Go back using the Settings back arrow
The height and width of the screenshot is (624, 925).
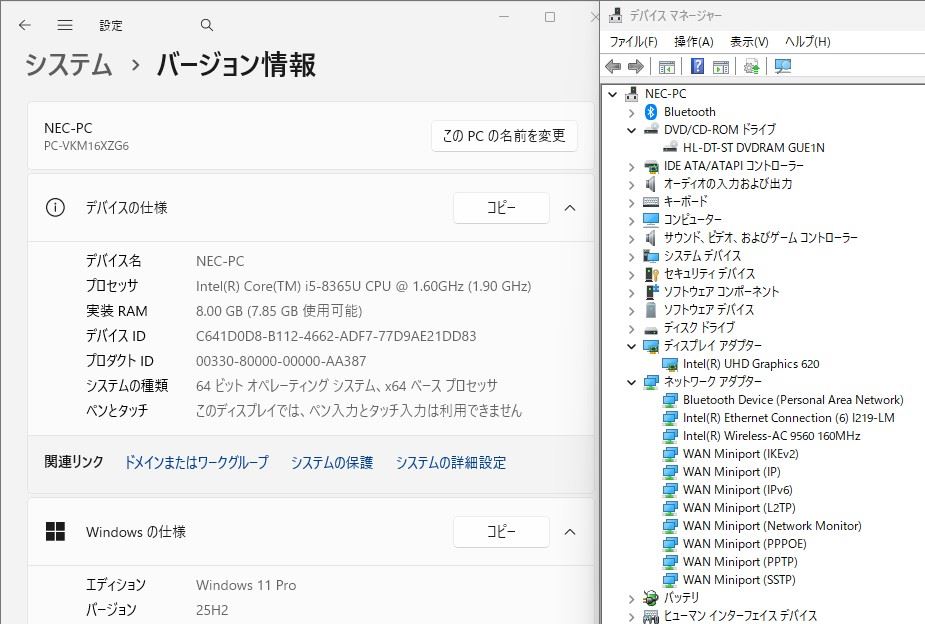click(25, 25)
